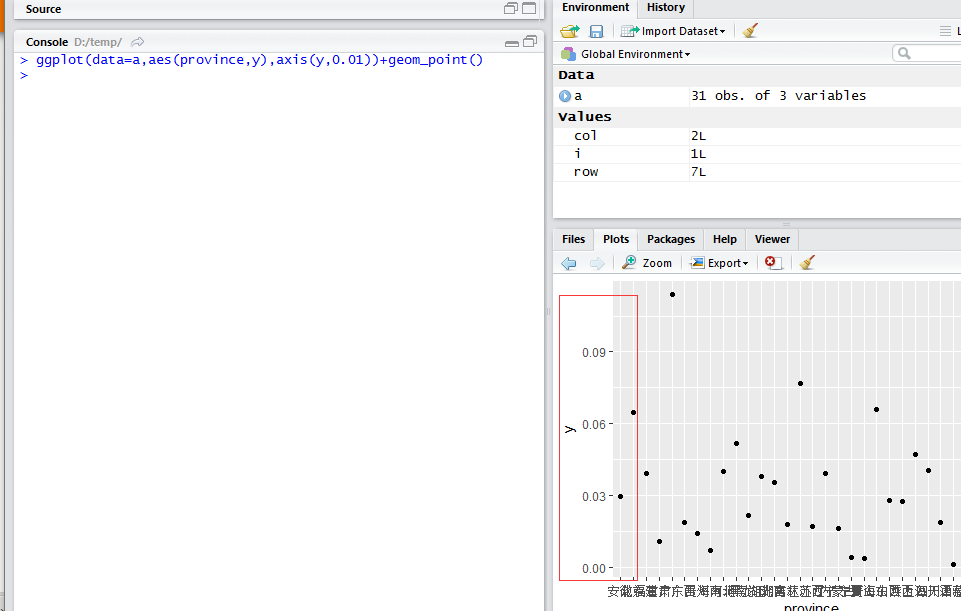Restore the Source pane
Screen dimensions: 961x611
(511, 8)
